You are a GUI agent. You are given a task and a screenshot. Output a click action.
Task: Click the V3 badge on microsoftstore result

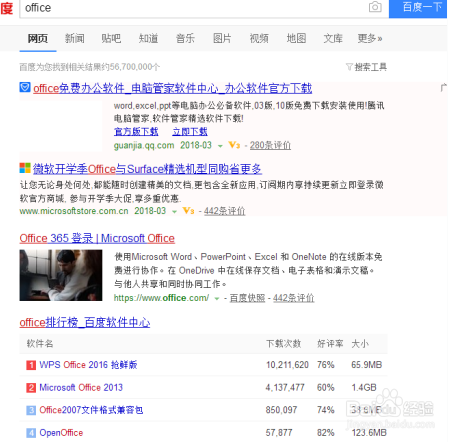pos(189,211)
